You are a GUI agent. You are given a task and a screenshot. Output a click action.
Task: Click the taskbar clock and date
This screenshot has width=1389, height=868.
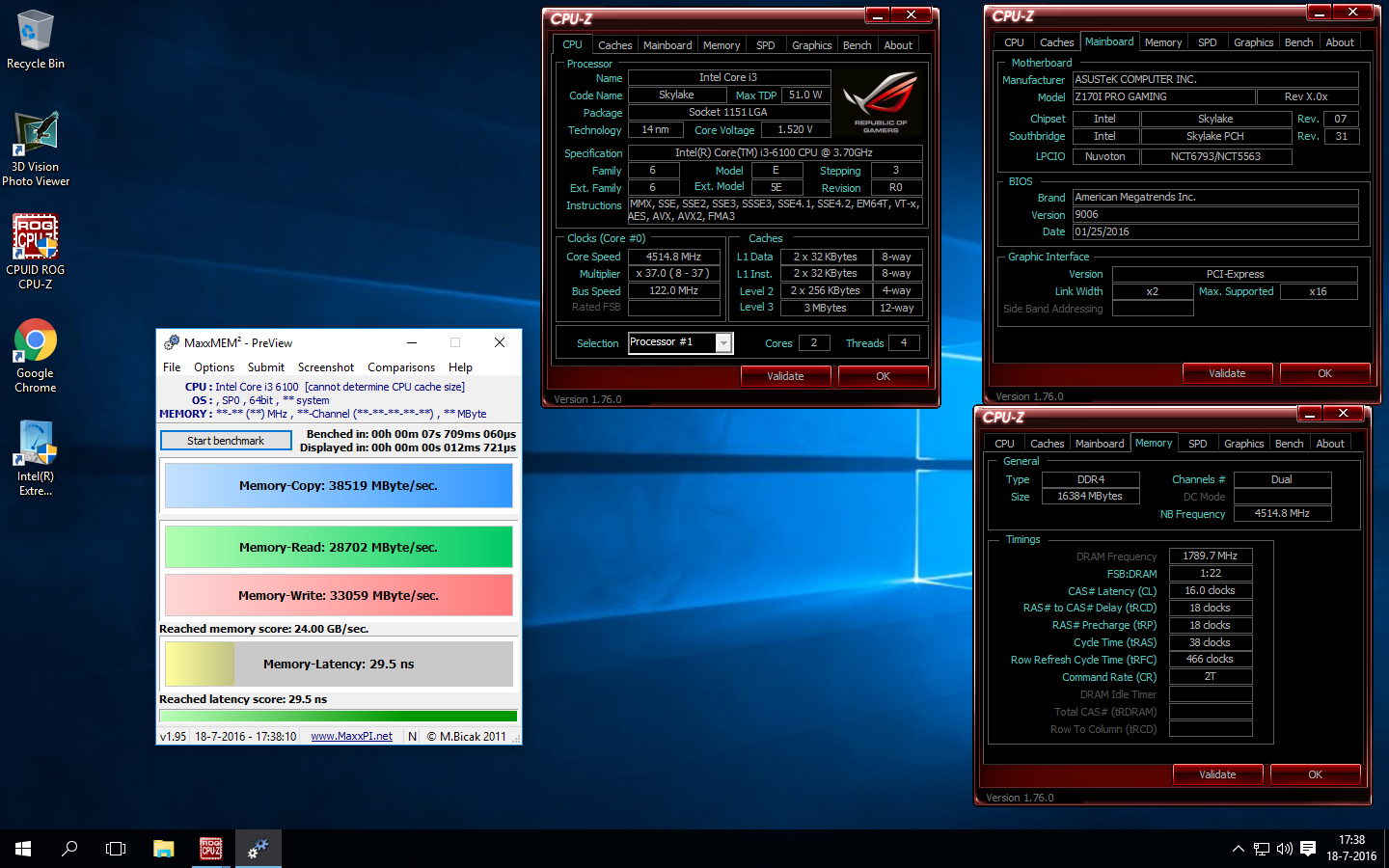click(1351, 849)
